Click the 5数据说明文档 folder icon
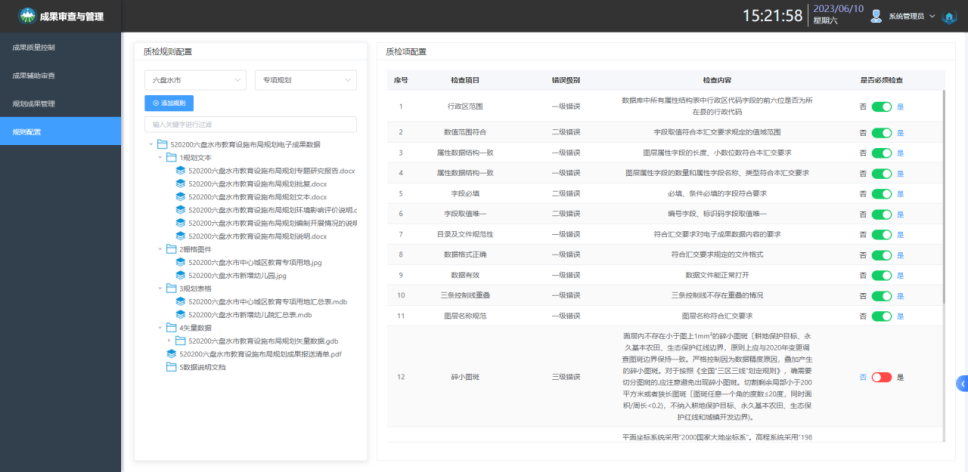The height and width of the screenshot is (473, 968). (x=171, y=367)
